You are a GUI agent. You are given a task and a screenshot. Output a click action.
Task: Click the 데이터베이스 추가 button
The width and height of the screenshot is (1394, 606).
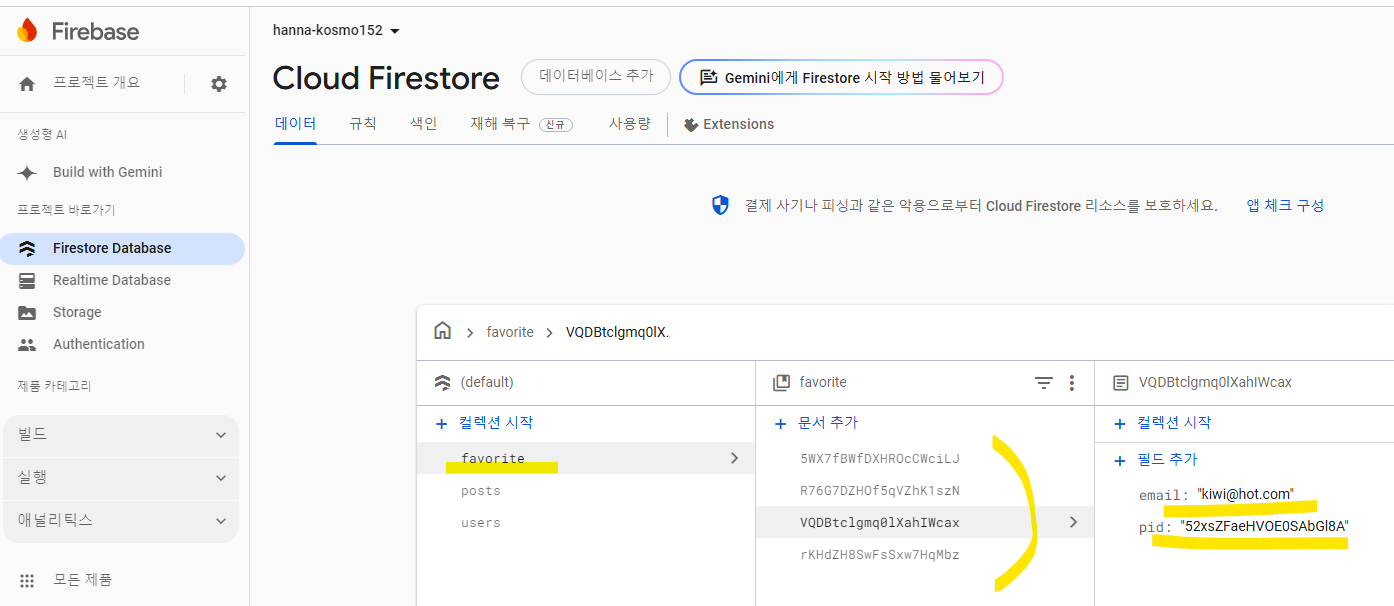596,76
